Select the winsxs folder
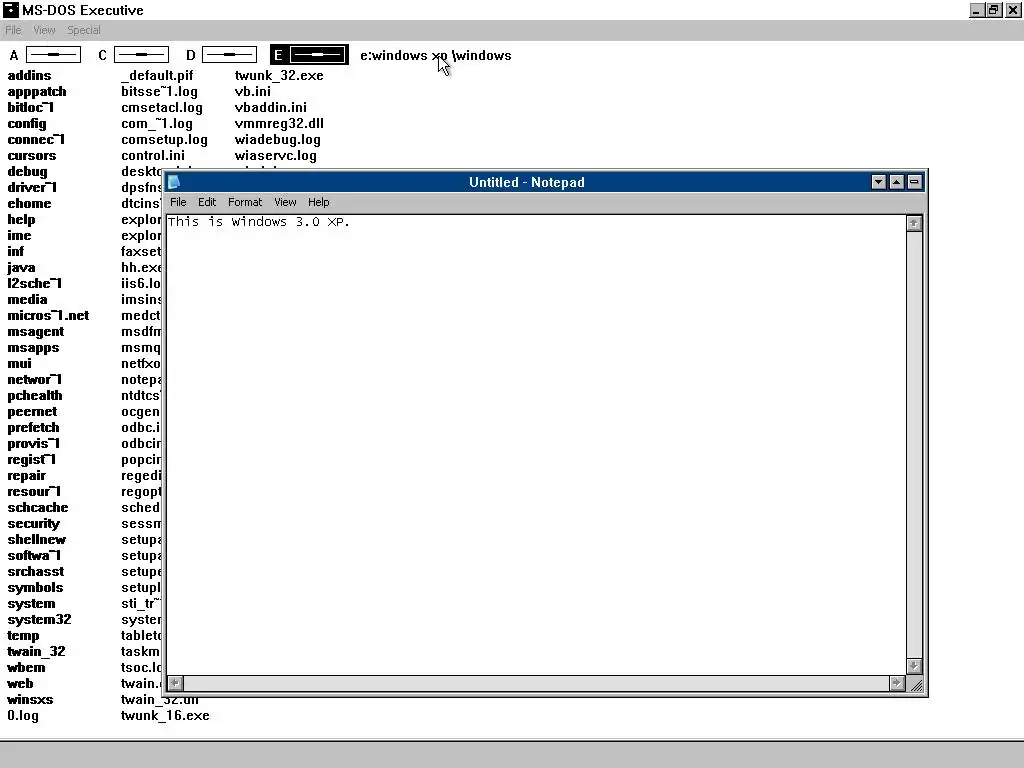Viewport: 1024px width, 768px height. click(31, 700)
